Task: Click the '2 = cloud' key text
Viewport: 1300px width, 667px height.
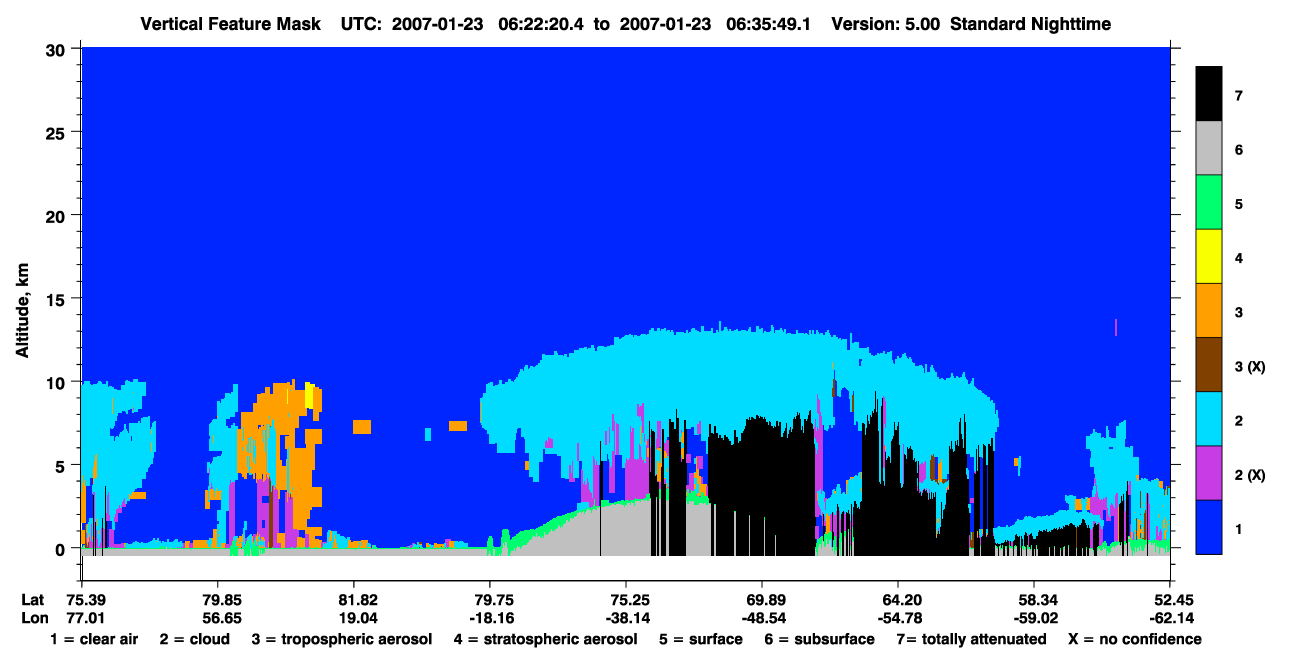Action: click(194, 639)
